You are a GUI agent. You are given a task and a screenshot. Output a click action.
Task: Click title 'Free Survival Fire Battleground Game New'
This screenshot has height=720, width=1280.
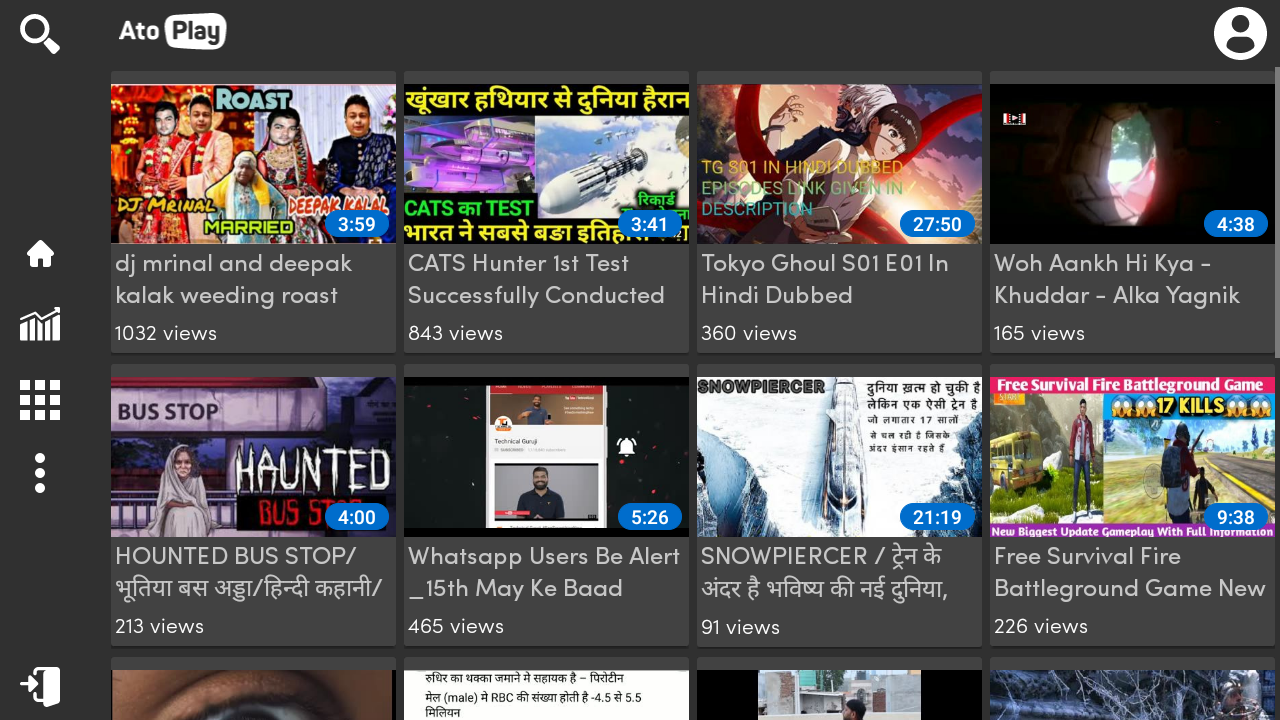click(x=1130, y=572)
